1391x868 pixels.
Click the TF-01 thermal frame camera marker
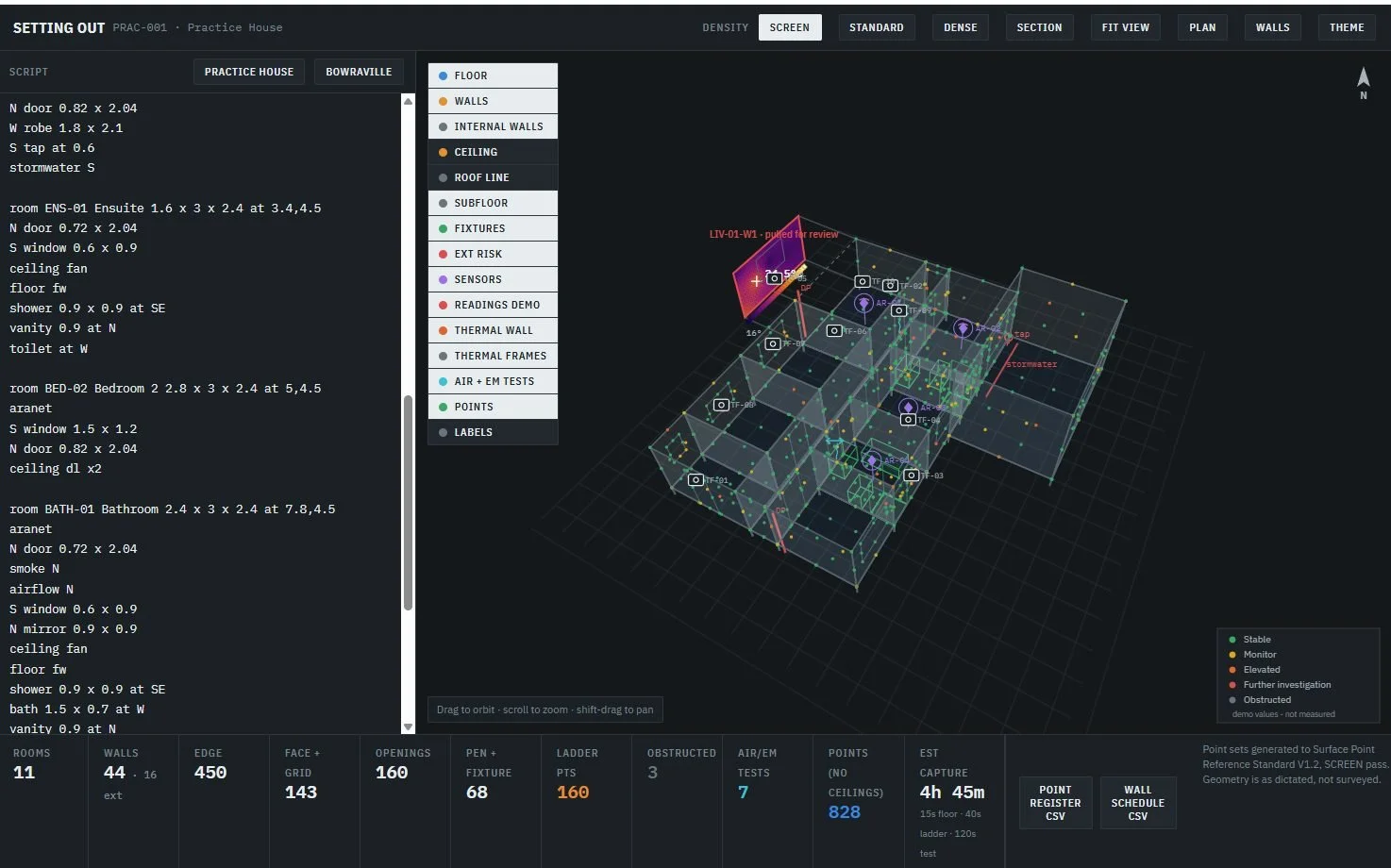click(x=695, y=480)
